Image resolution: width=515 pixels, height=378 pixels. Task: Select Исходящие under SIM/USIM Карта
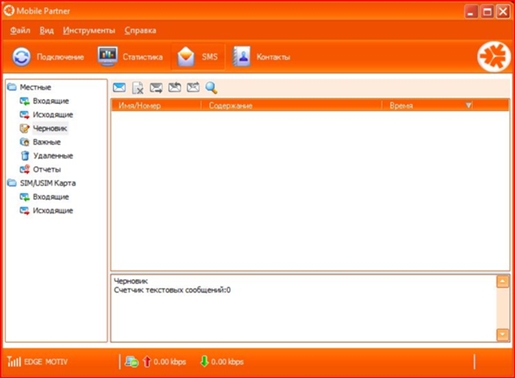point(53,210)
